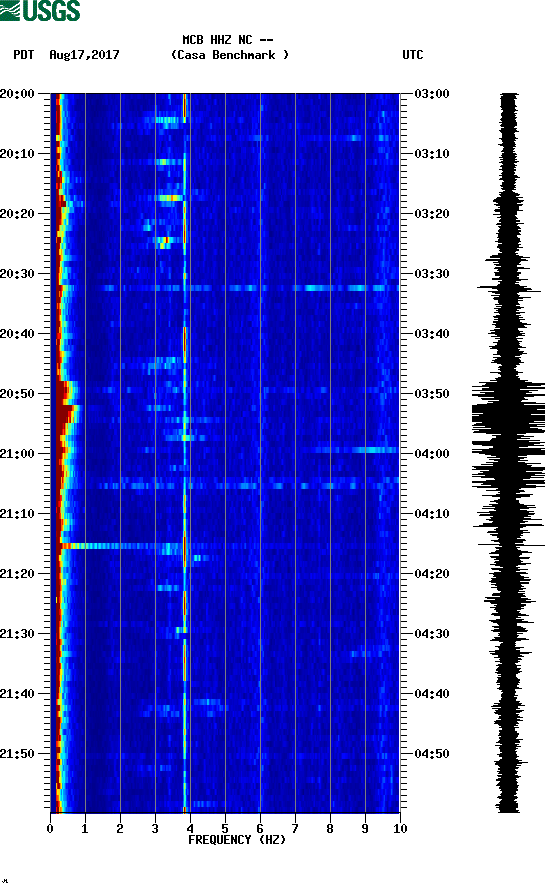
Task: Click the '04:00' UTC time label
Action: (x=432, y=454)
